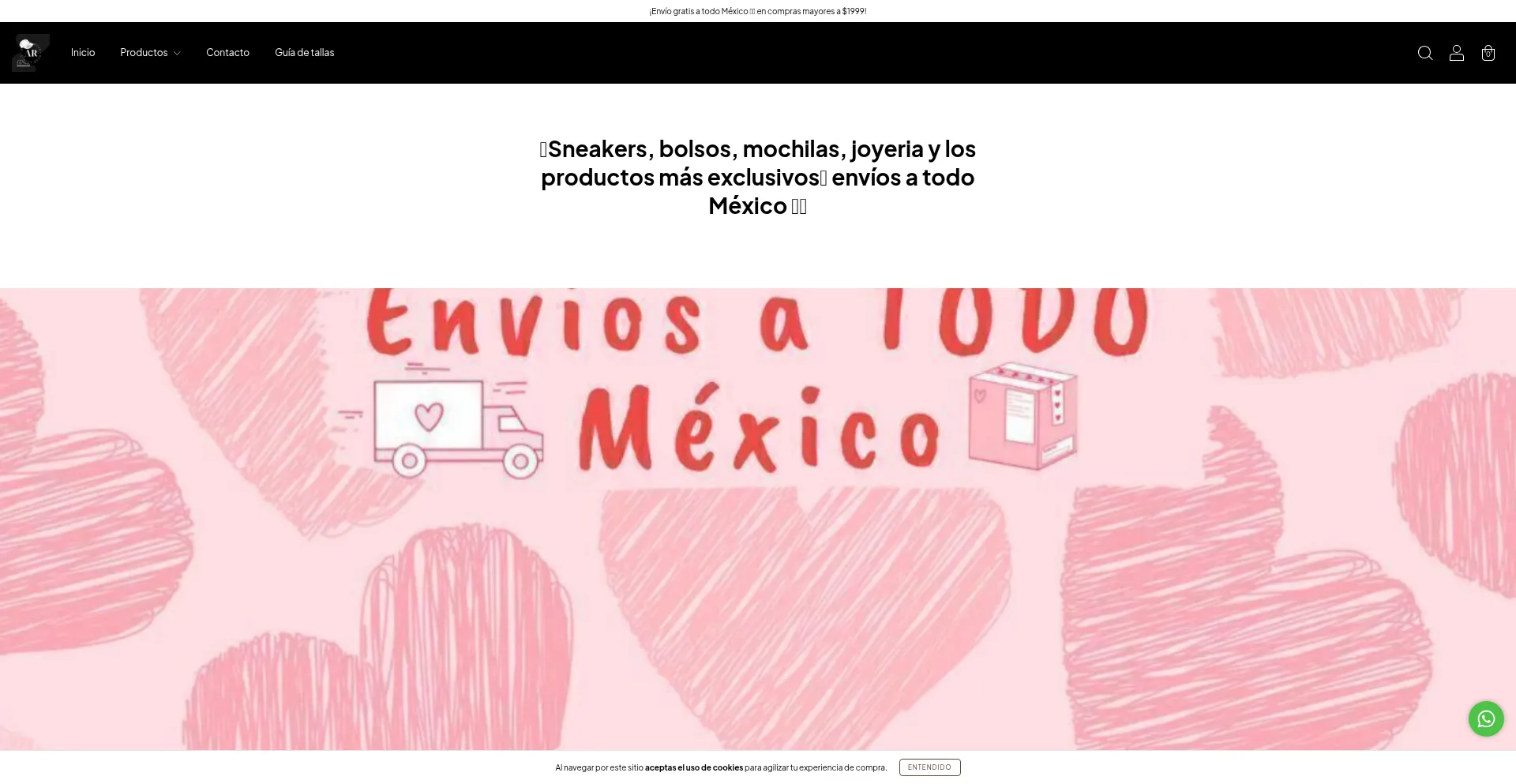Viewport: 1516px width, 784px height.
Task: Open Guía de tallas page
Action: pyautogui.click(x=305, y=53)
